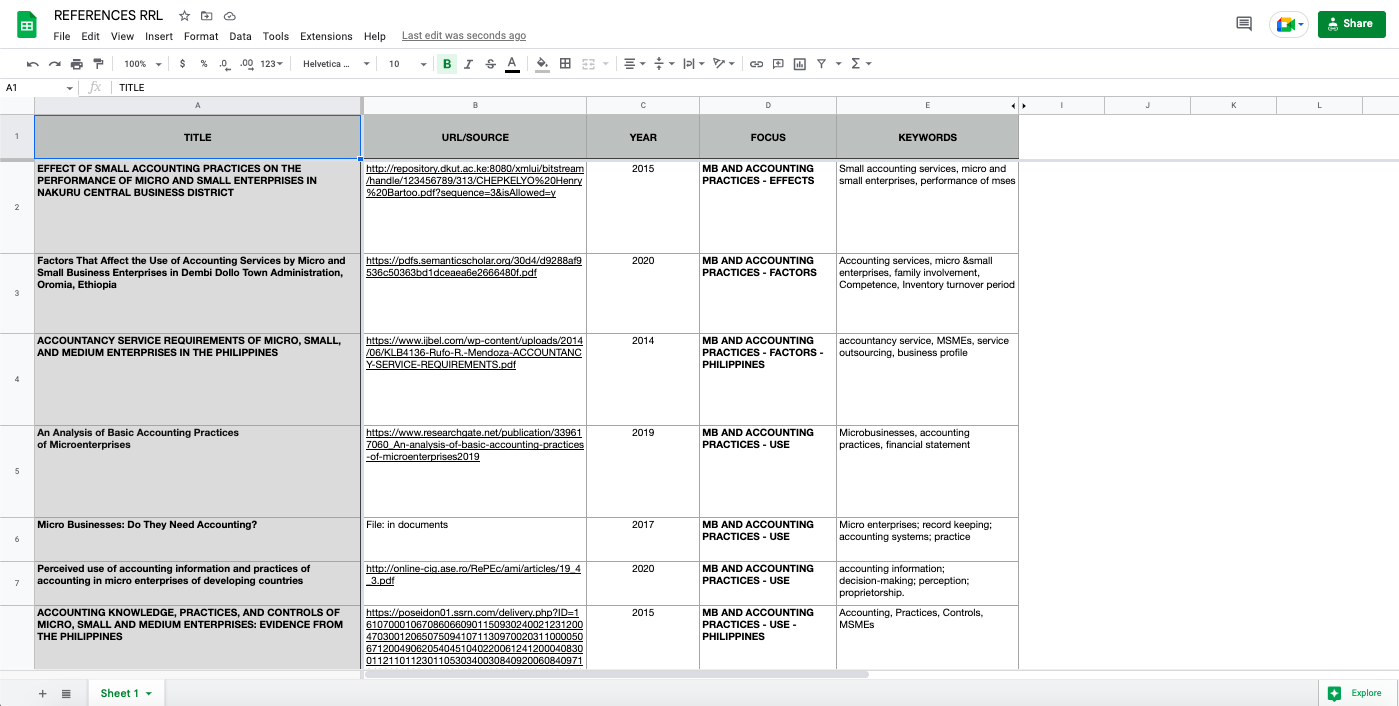1399x706 pixels.
Task: Open the Google Meet call button
Action: tap(1290, 24)
